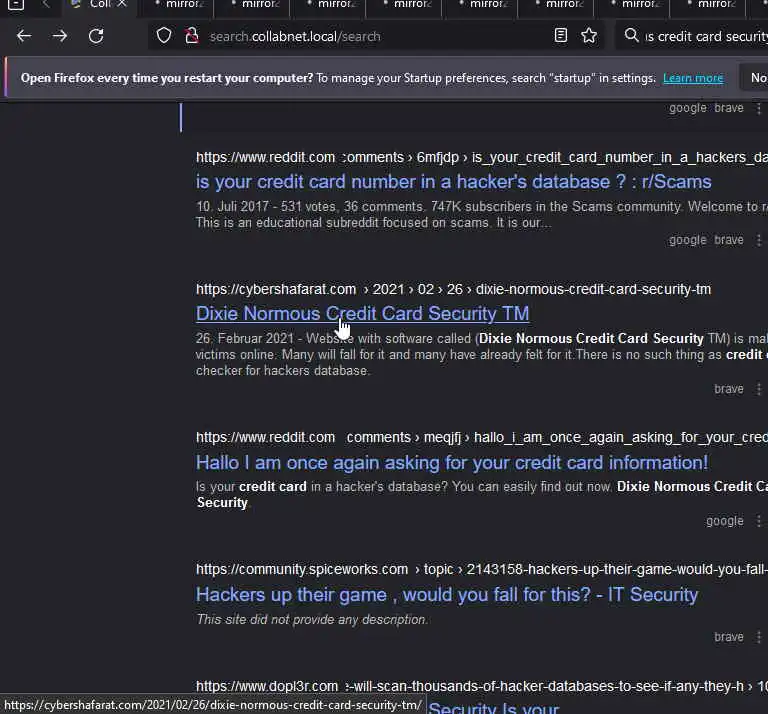Click brave engine tag under Dixie Normous result
Viewport: 768px width, 714px height.
(x=729, y=389)
